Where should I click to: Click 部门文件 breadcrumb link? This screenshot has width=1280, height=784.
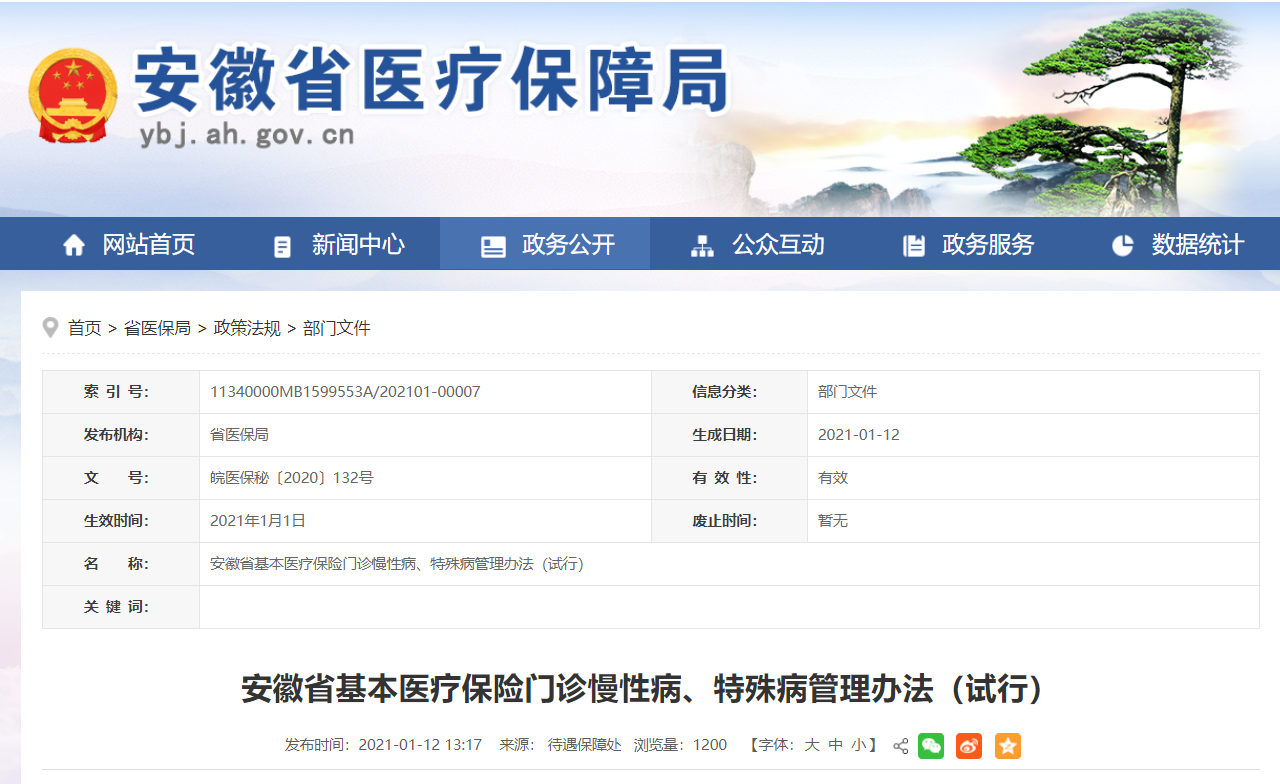click(x=337, y=328)
